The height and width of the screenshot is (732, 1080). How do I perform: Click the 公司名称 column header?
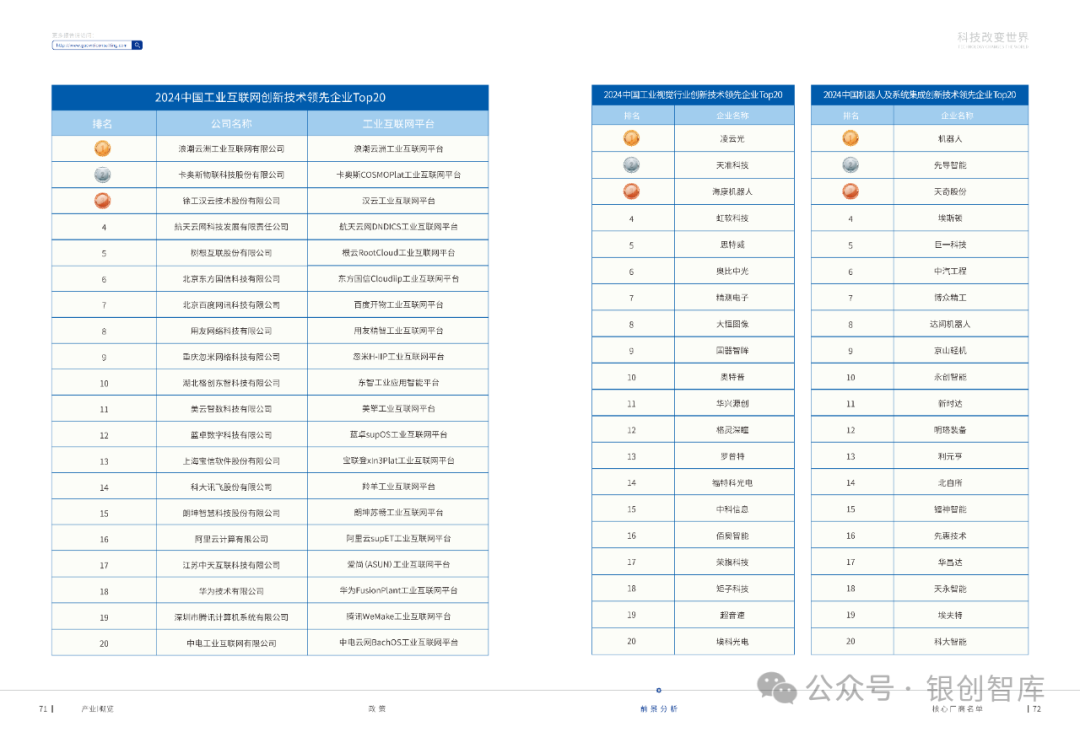pos(231,124)
